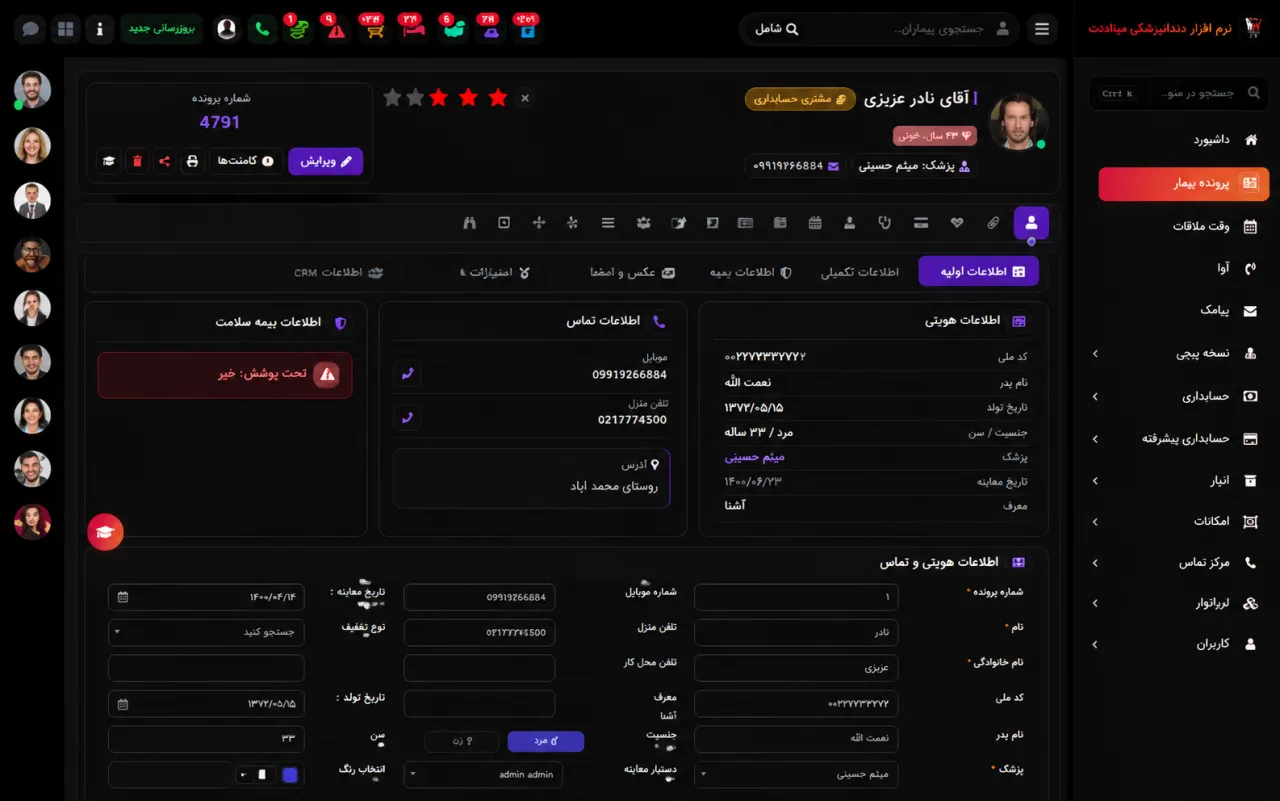The width and height of the screenshot is (1280, 801).
Task: Click doctor link میثم حسینی in identity card
Action: click(x=755, y=457)
